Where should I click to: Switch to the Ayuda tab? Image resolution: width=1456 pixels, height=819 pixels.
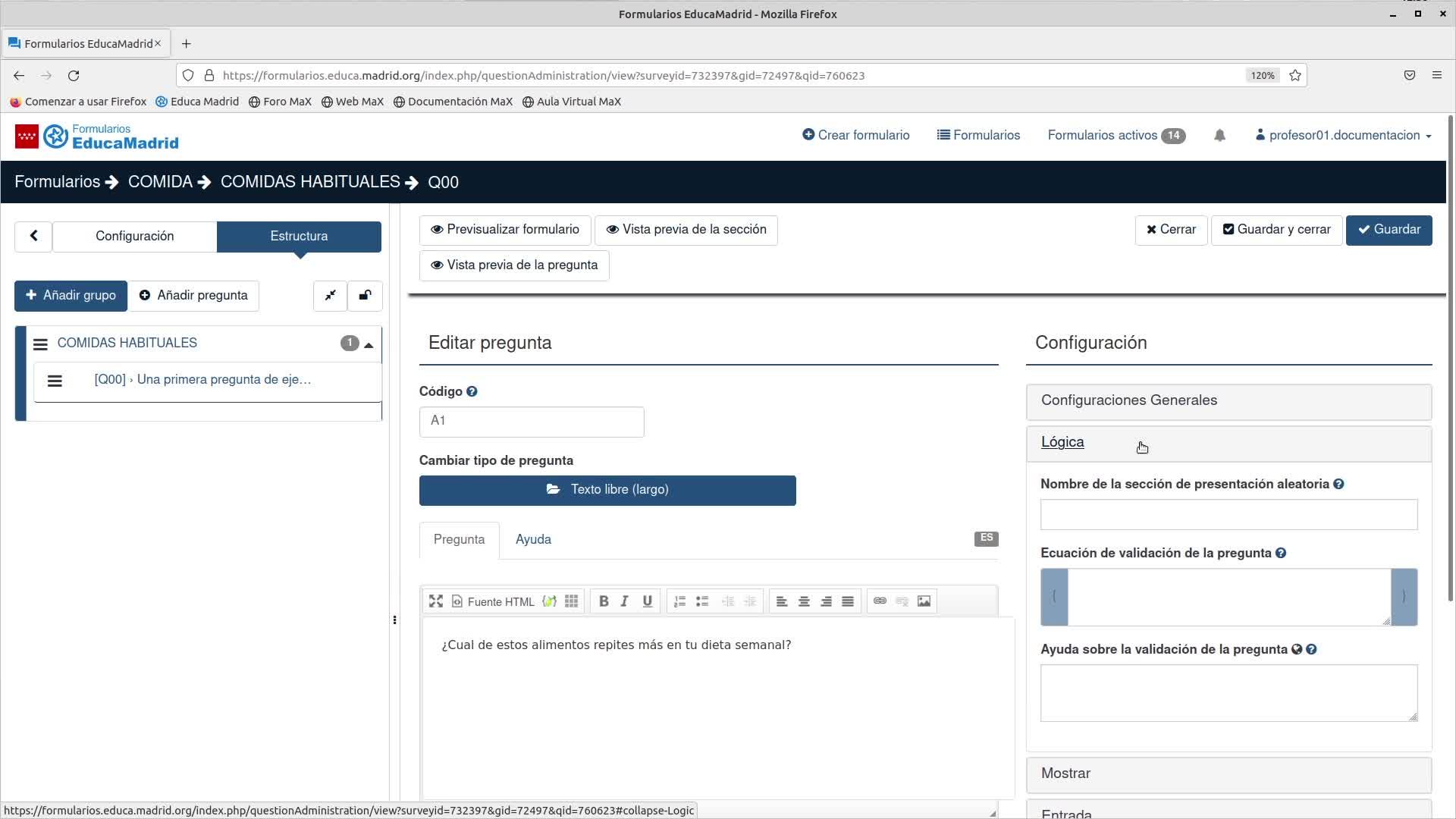tap(533, 540)
